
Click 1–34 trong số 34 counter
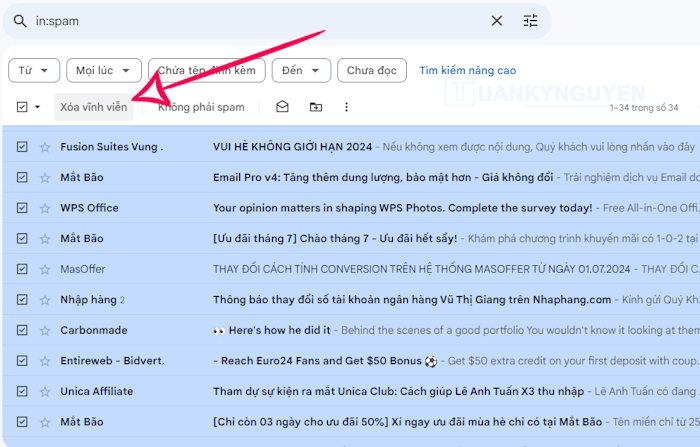[644, 108]
